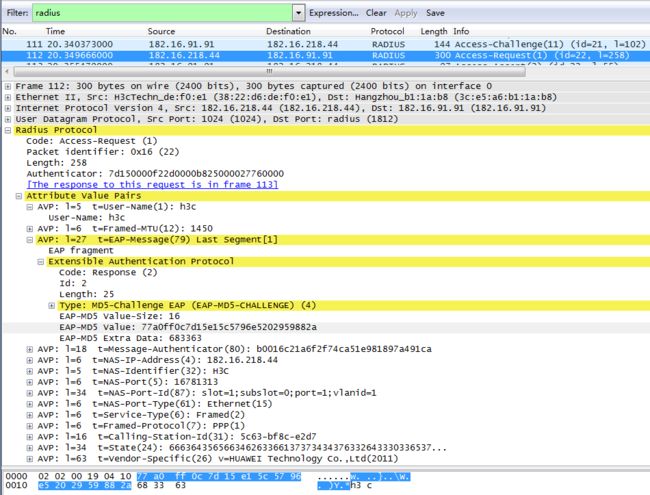Viewport: 650px width, 495px height.
Task: Select the EAP-MD5 Value line
Action: [x=188, y=327]
